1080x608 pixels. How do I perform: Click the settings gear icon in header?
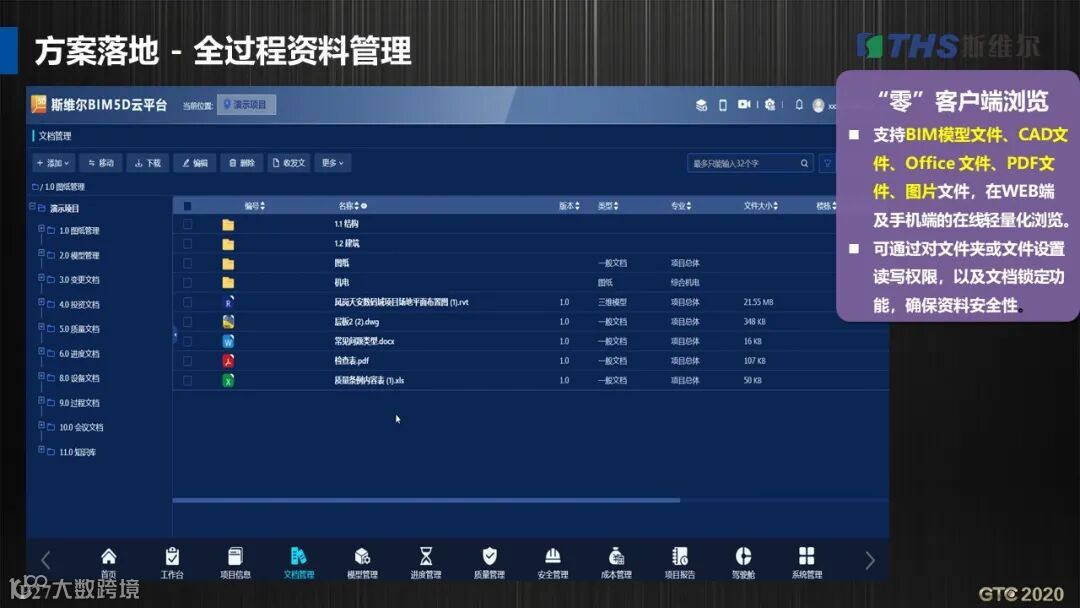(x=770, y=105)
